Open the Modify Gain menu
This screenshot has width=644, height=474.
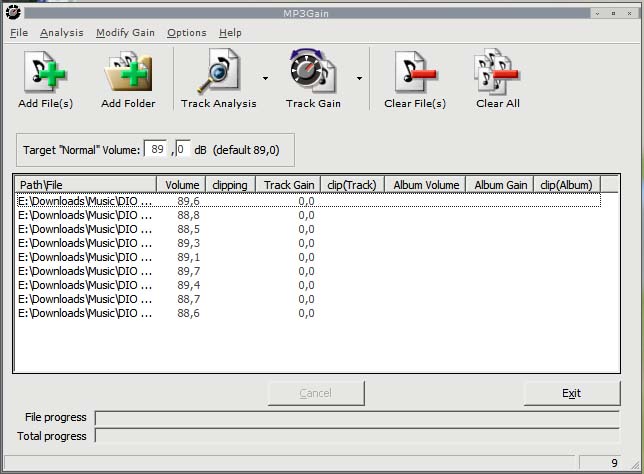tap(125, 33)
